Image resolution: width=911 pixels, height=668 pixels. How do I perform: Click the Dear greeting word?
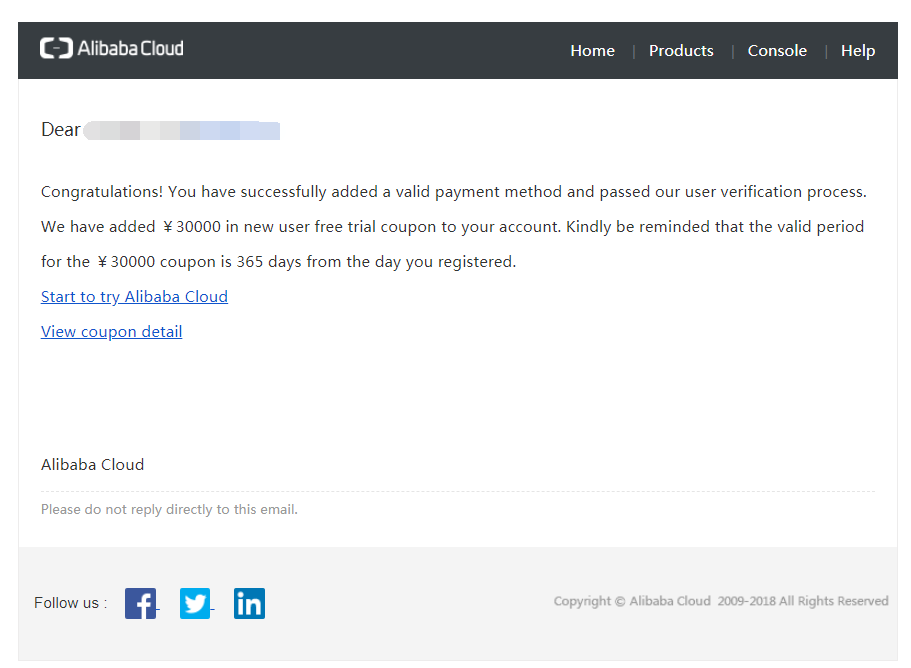coord(60,130)
